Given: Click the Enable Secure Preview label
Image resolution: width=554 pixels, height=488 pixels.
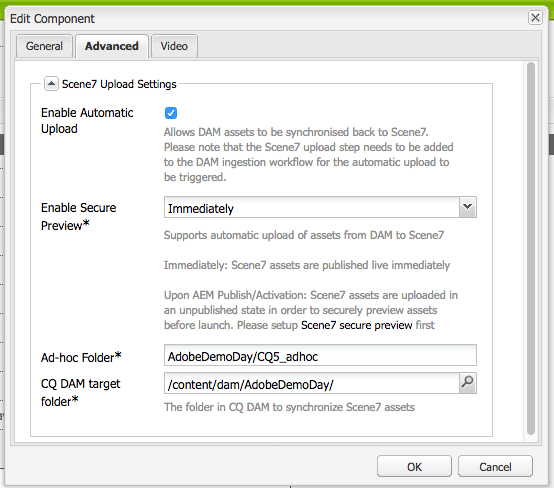Looking at the screenshot, I should (78, 216).
